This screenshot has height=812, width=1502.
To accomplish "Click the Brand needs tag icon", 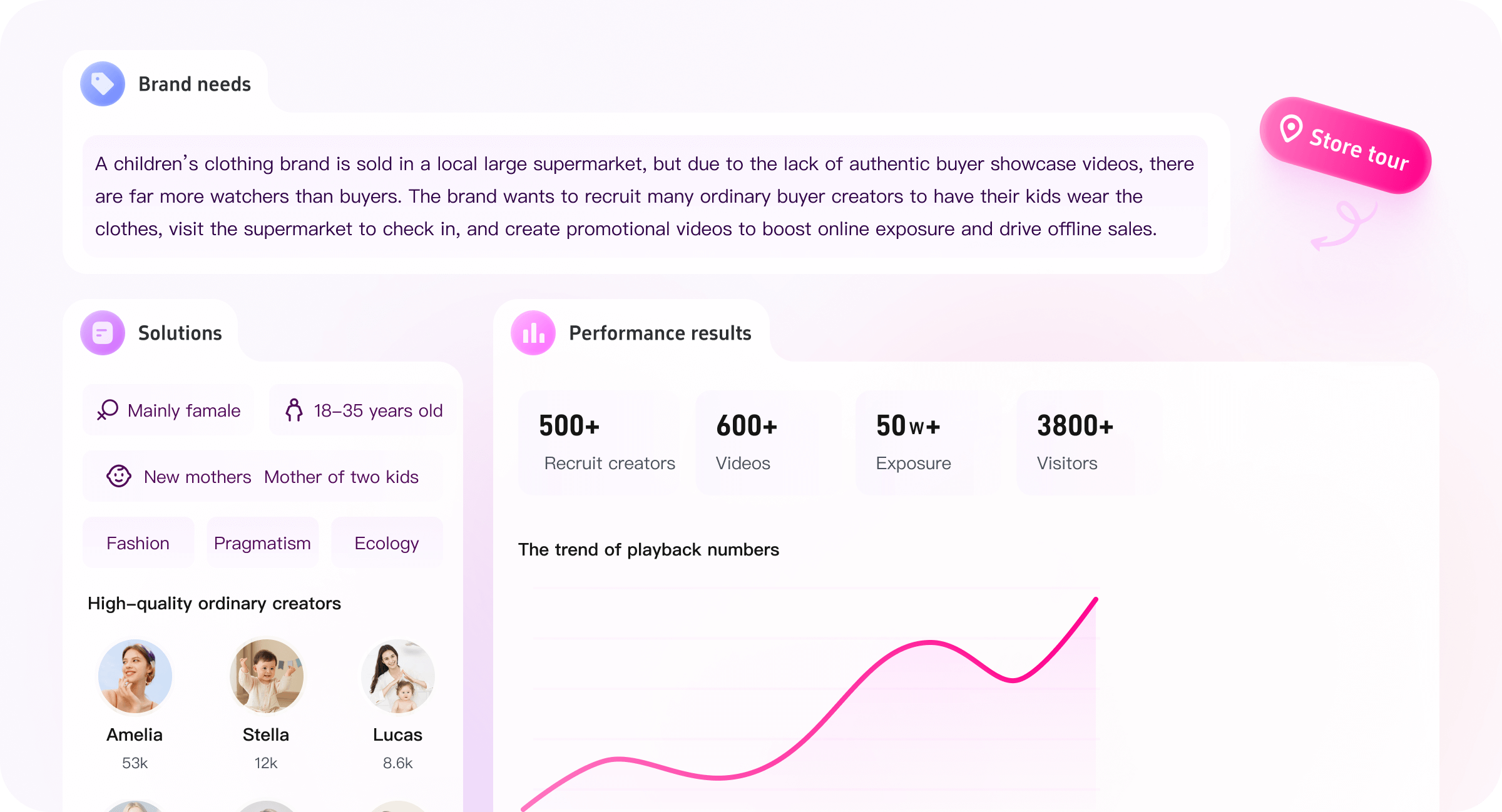I will pos(103,84).
